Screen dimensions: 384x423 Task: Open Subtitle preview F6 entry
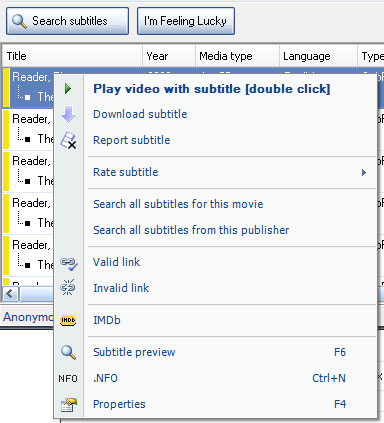coord(216,352)
